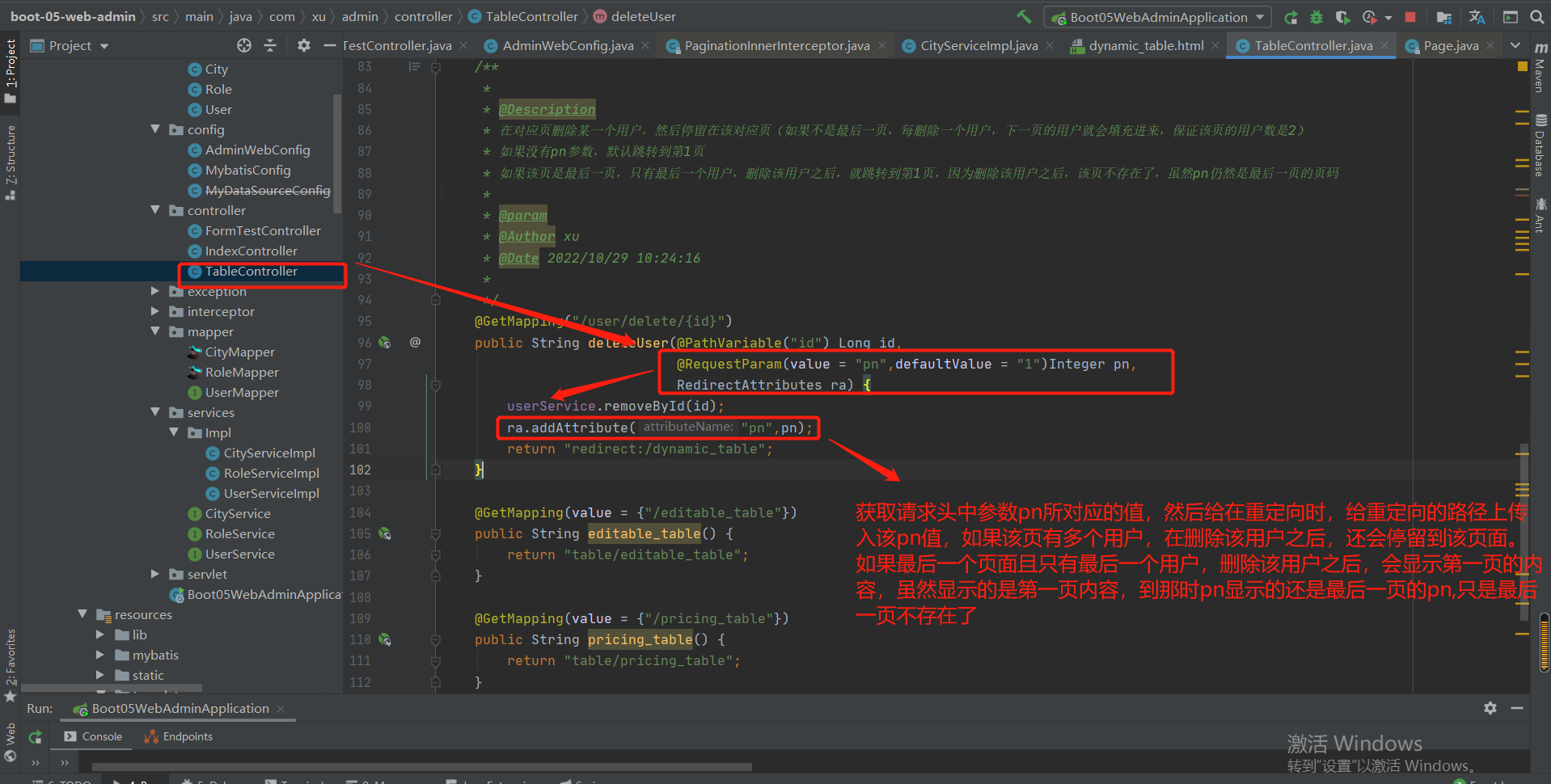1551x784 pixels.
Task: Toggle the Favorites tool window
Action: click(x=11, y=664)
